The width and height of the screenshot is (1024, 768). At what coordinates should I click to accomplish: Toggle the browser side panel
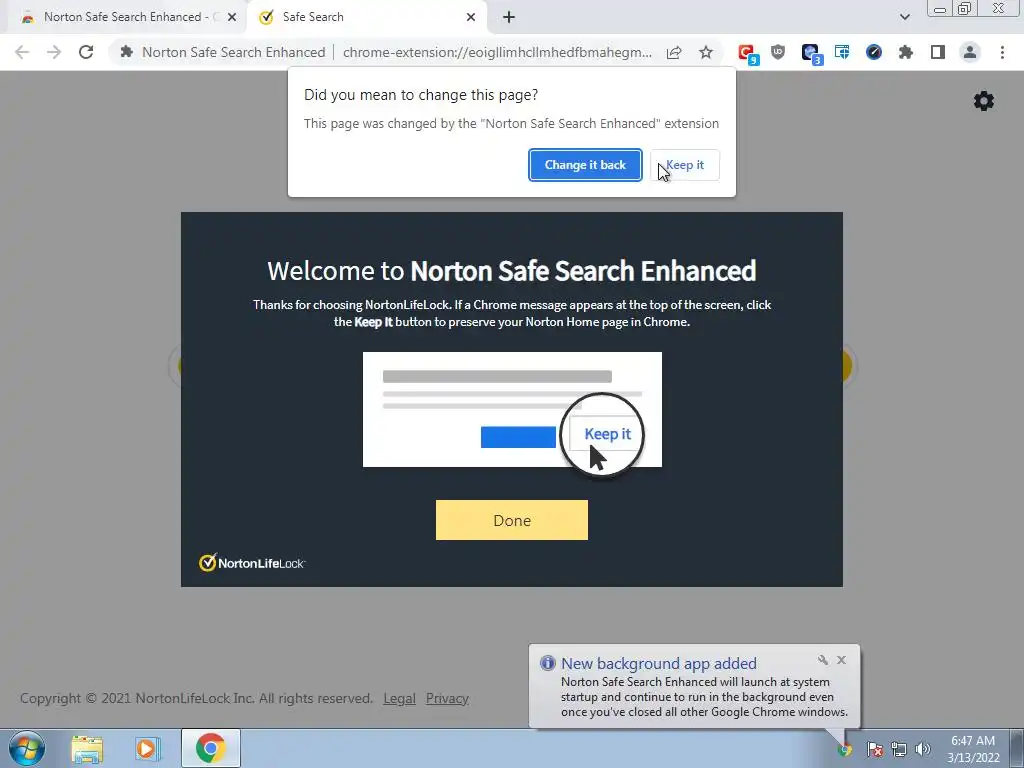point(938,52)
